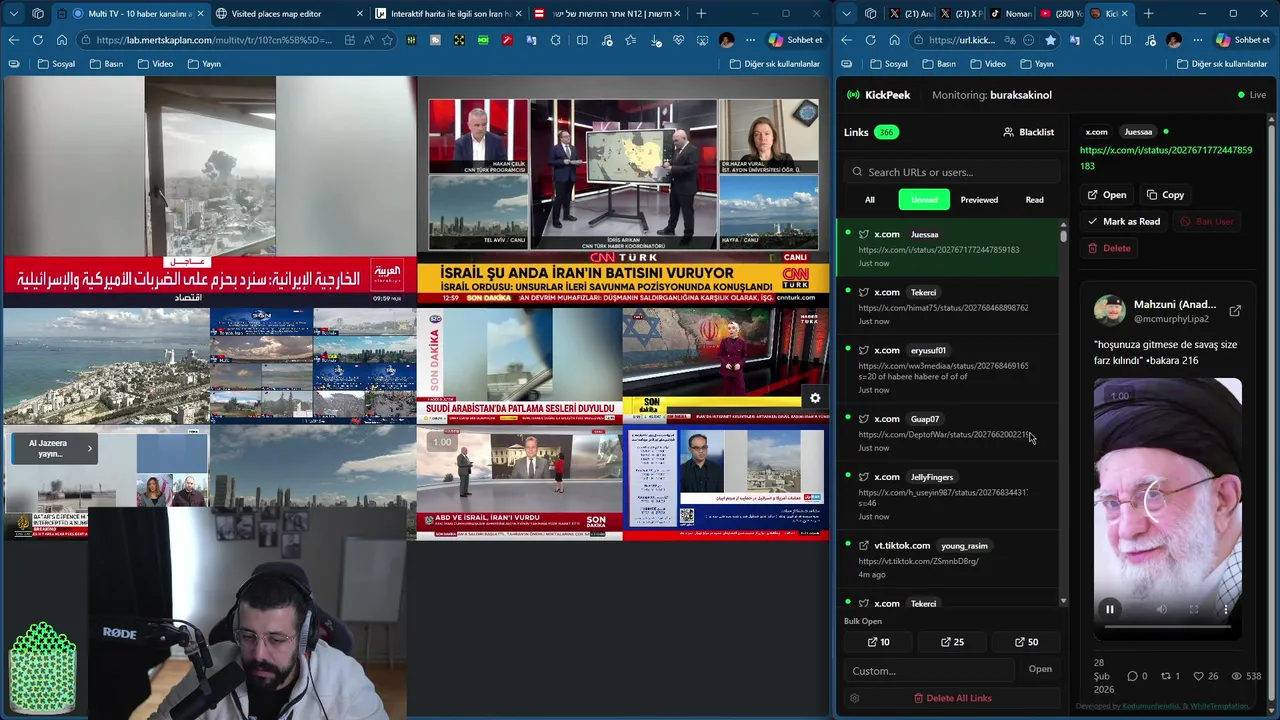Favorite the page in left browser address bar
Image resolution: width=1280 pixels, height=720 pixels.
tap(388, 40)
